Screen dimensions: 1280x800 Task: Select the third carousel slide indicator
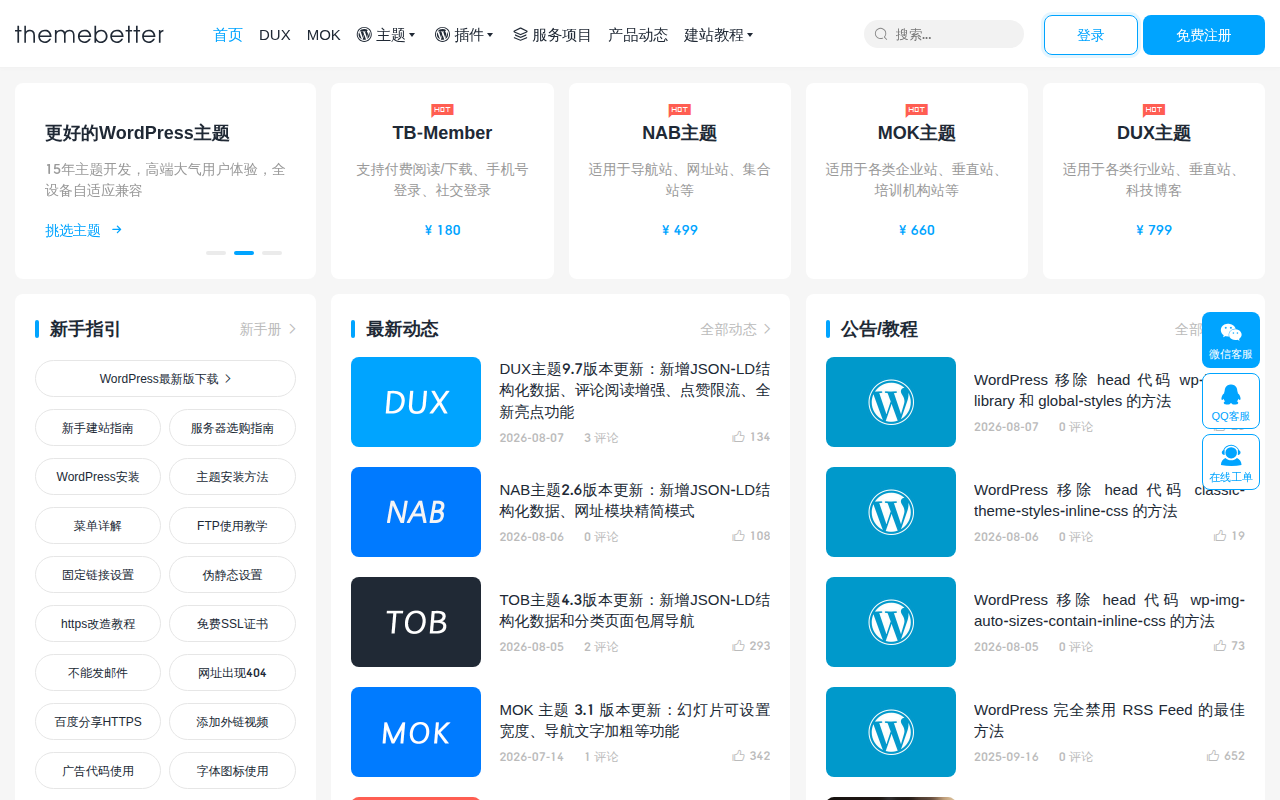click(272, 253)
